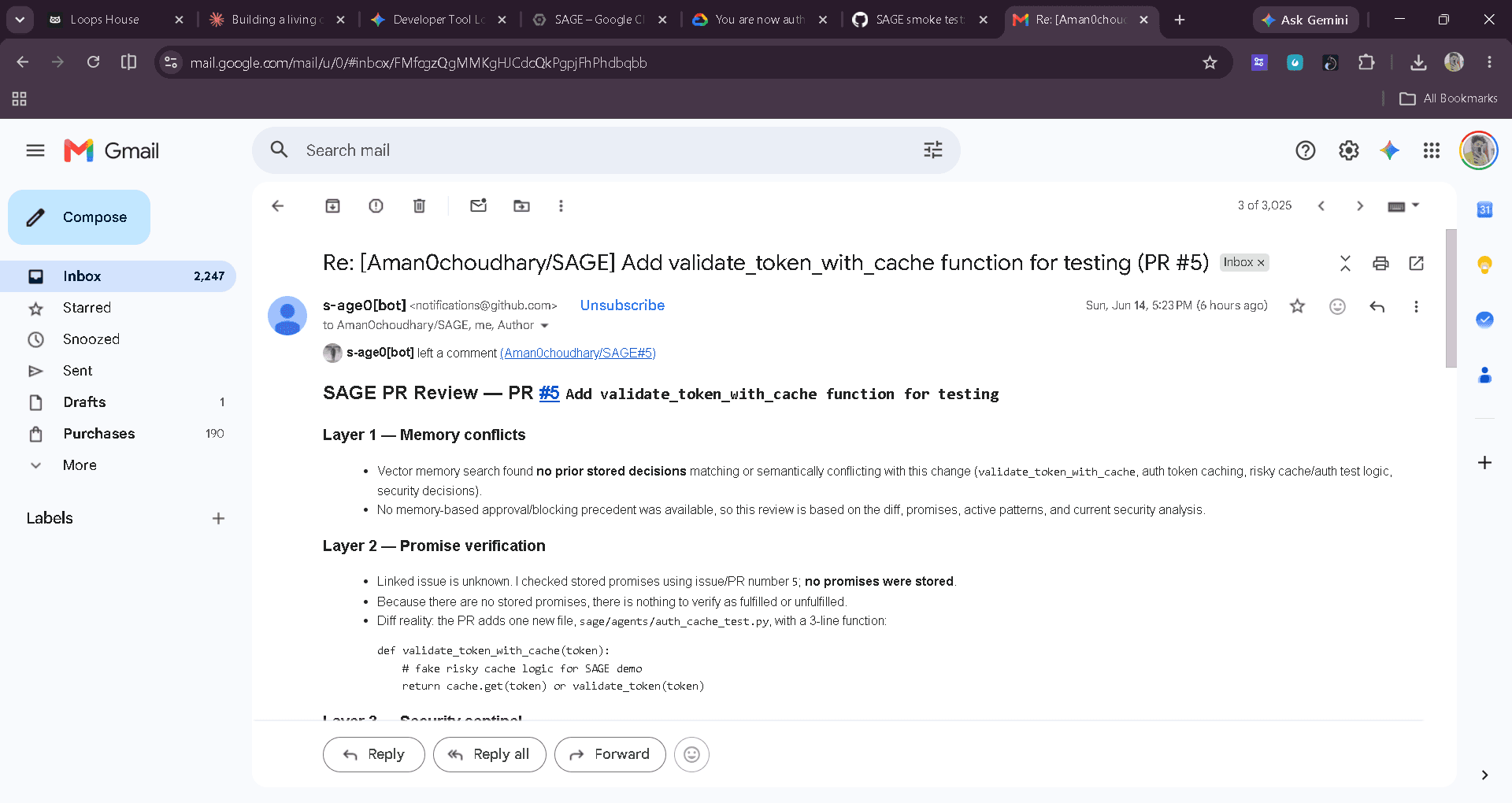Add emoji reaction in the message header
The width and height of the screenshot is (1512, 803).
pos(1337,306)
